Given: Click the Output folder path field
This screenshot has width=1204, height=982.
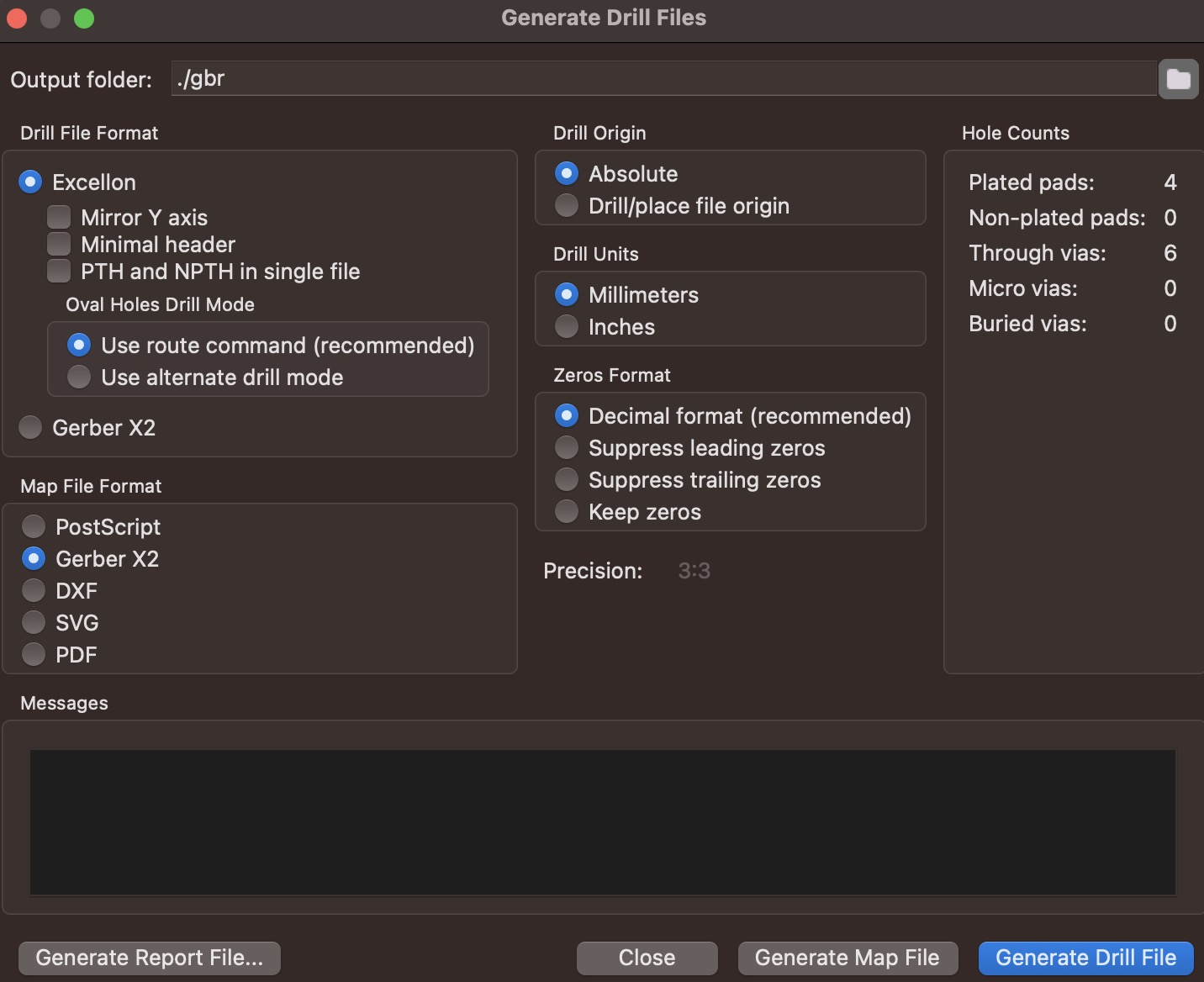Looking at the screenshot, I should pyautogui.click(x=663, y=78).
